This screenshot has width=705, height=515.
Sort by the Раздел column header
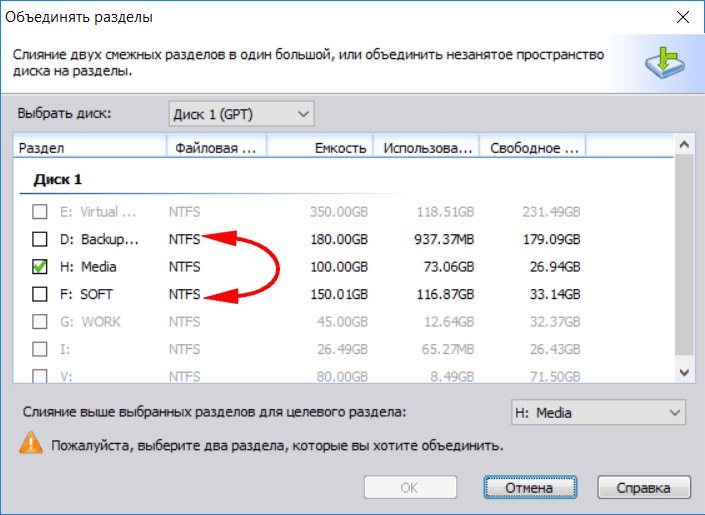point(90,148)
